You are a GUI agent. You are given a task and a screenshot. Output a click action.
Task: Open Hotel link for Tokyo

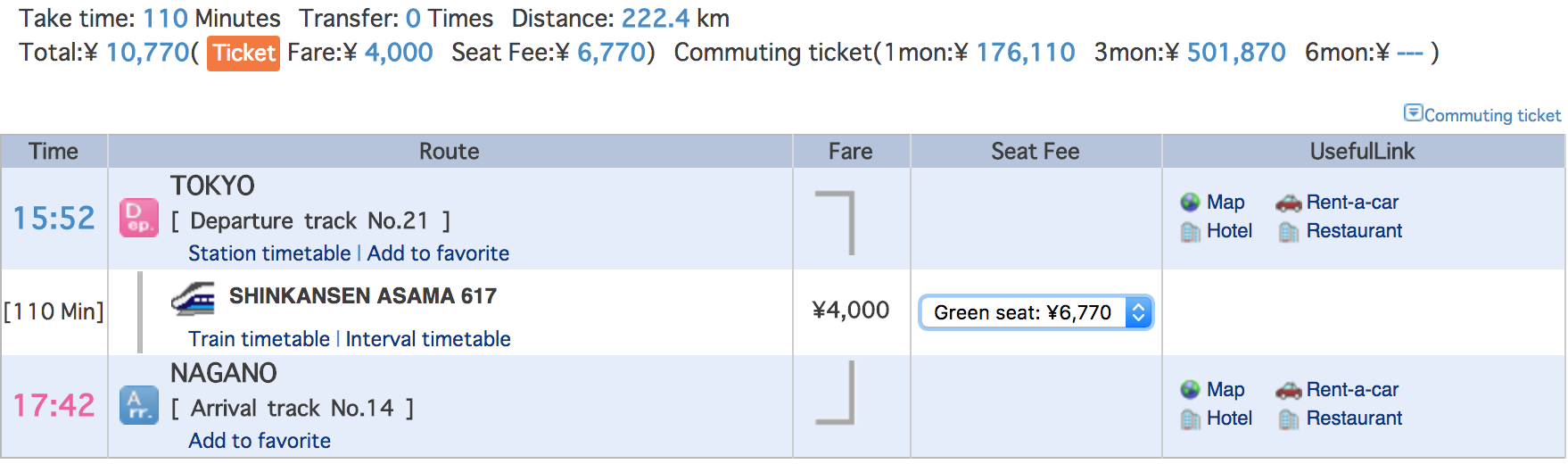pos(1229,231)
